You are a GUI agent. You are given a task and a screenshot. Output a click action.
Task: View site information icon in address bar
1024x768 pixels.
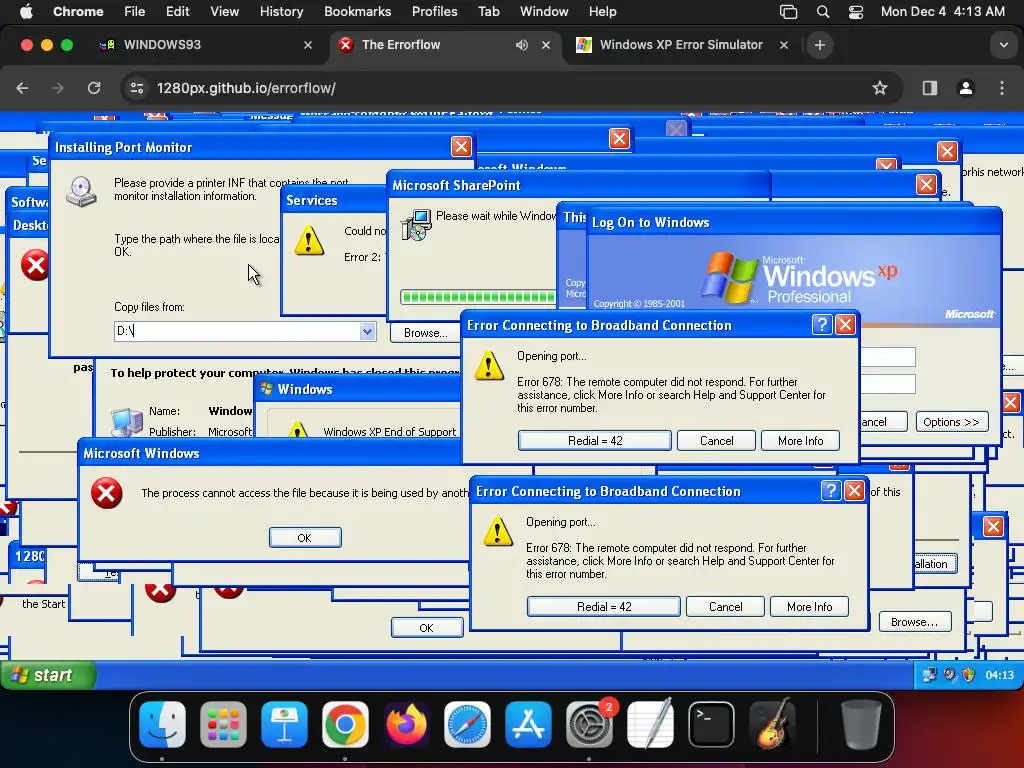(136, 88)
